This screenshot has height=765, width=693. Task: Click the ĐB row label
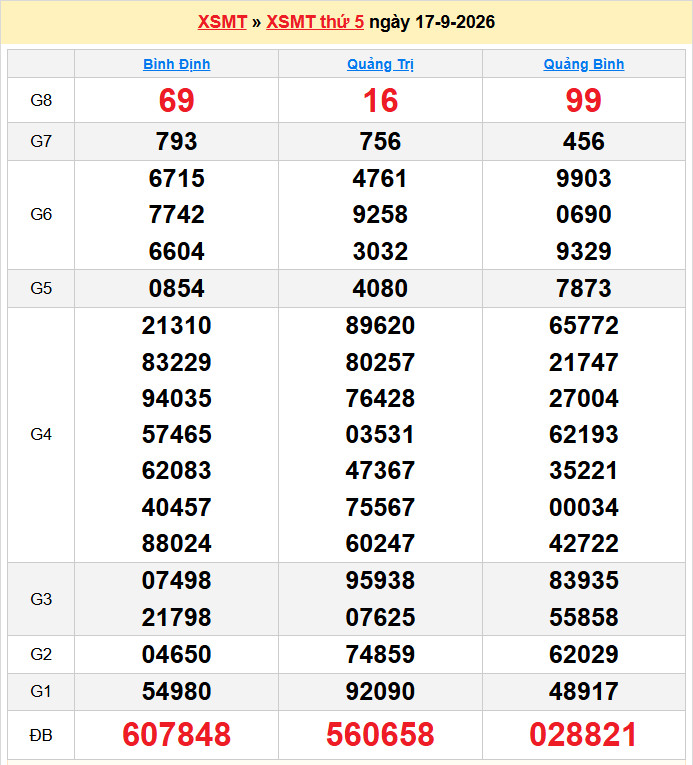41,735
